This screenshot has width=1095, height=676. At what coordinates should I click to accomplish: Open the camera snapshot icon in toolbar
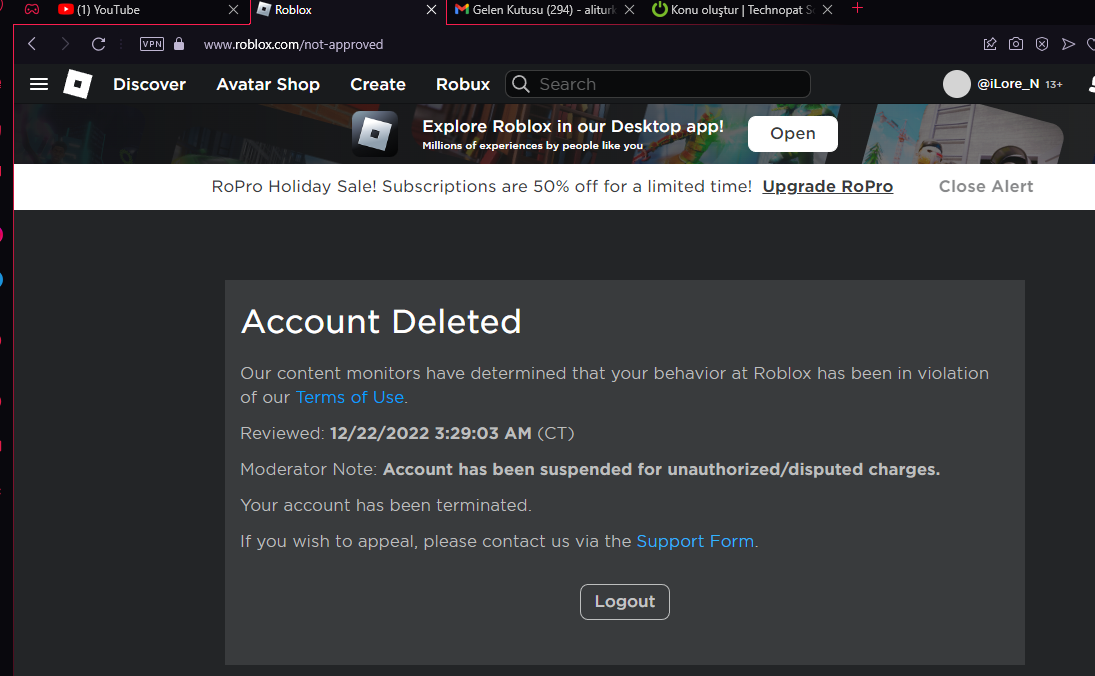click(1016, 44)
